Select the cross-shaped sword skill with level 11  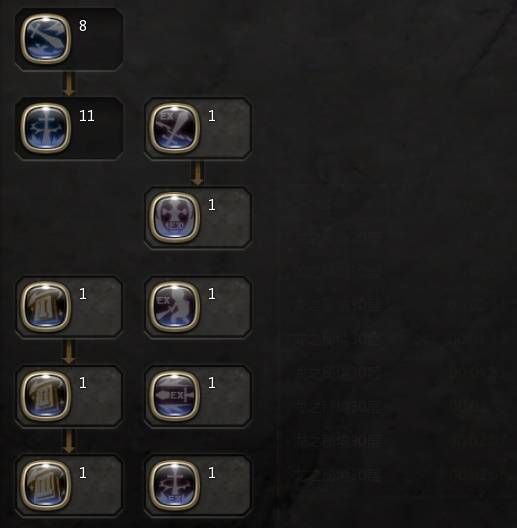[46, 128]
